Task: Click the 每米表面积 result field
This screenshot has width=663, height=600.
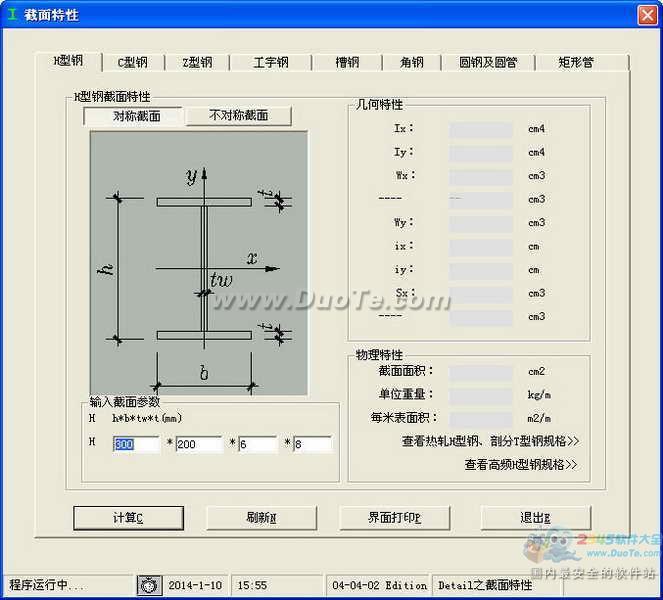Action: (481, 419)
